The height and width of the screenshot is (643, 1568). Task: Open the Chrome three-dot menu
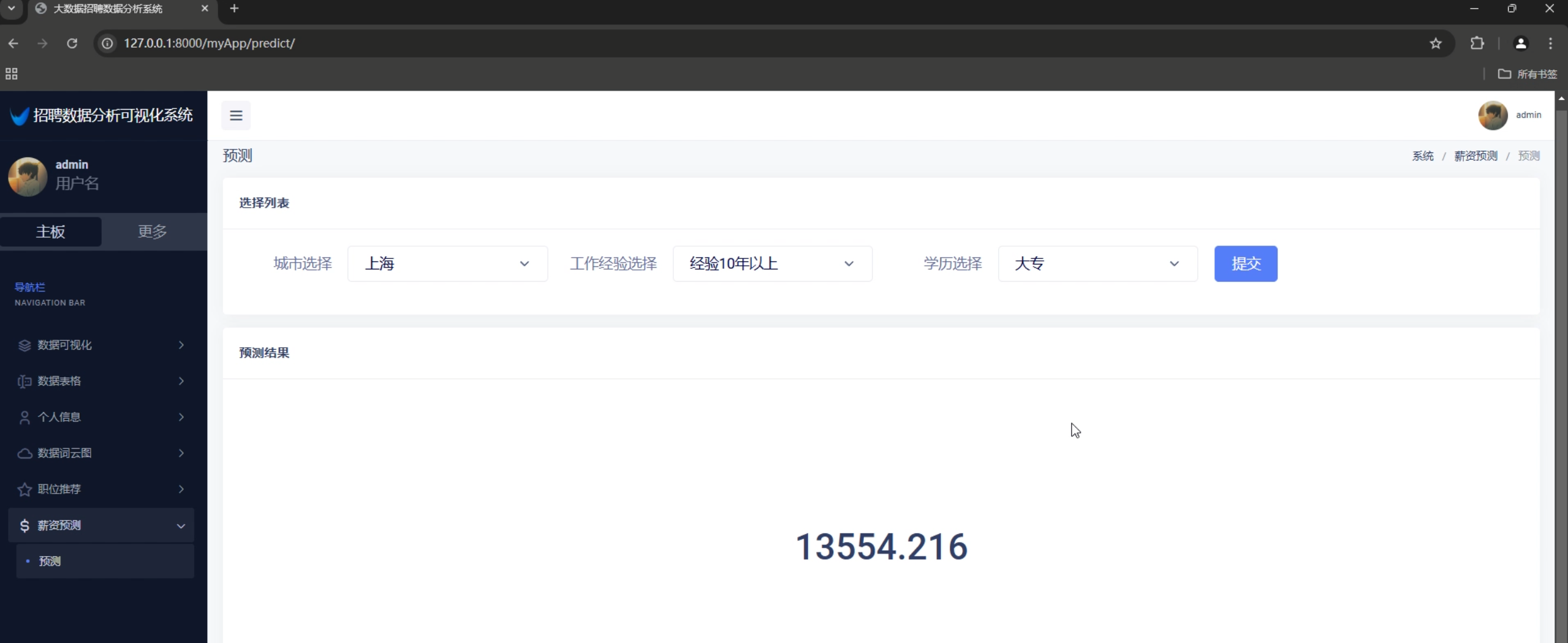[x=1551, y=43]
